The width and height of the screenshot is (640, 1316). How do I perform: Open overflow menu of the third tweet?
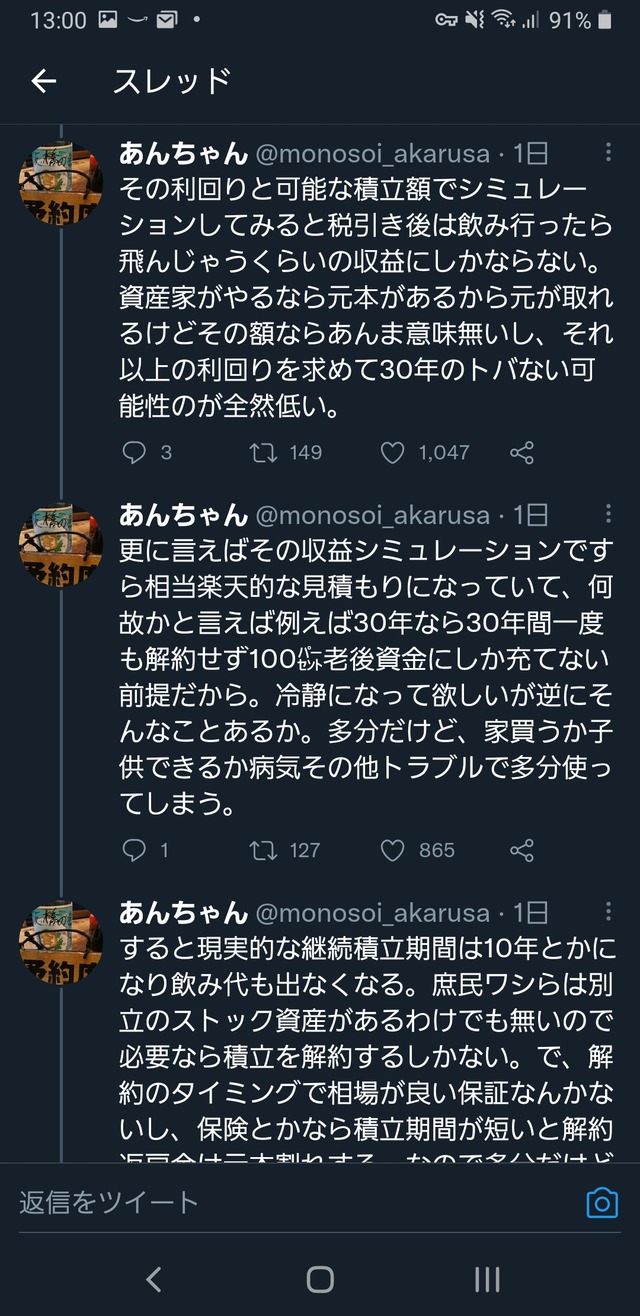pyautogui.click(x=608, y=912)
